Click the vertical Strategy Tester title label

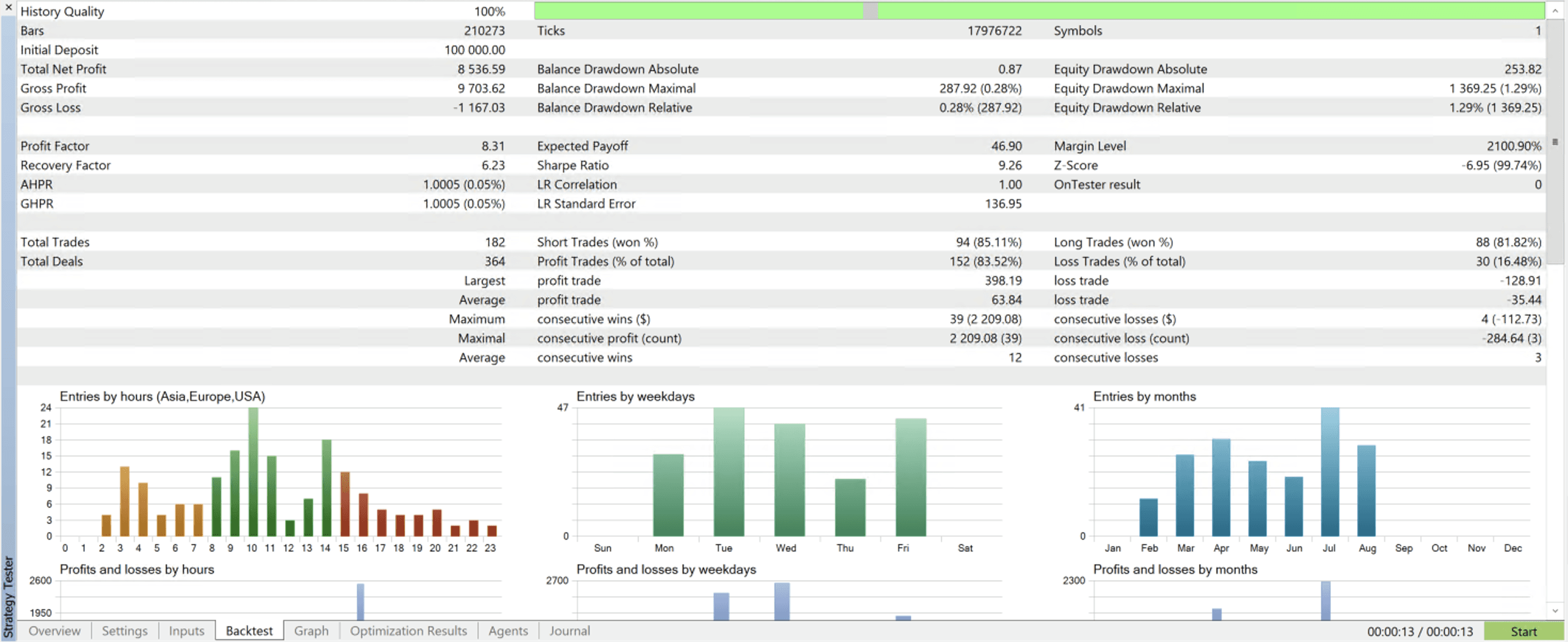(8, 597)
